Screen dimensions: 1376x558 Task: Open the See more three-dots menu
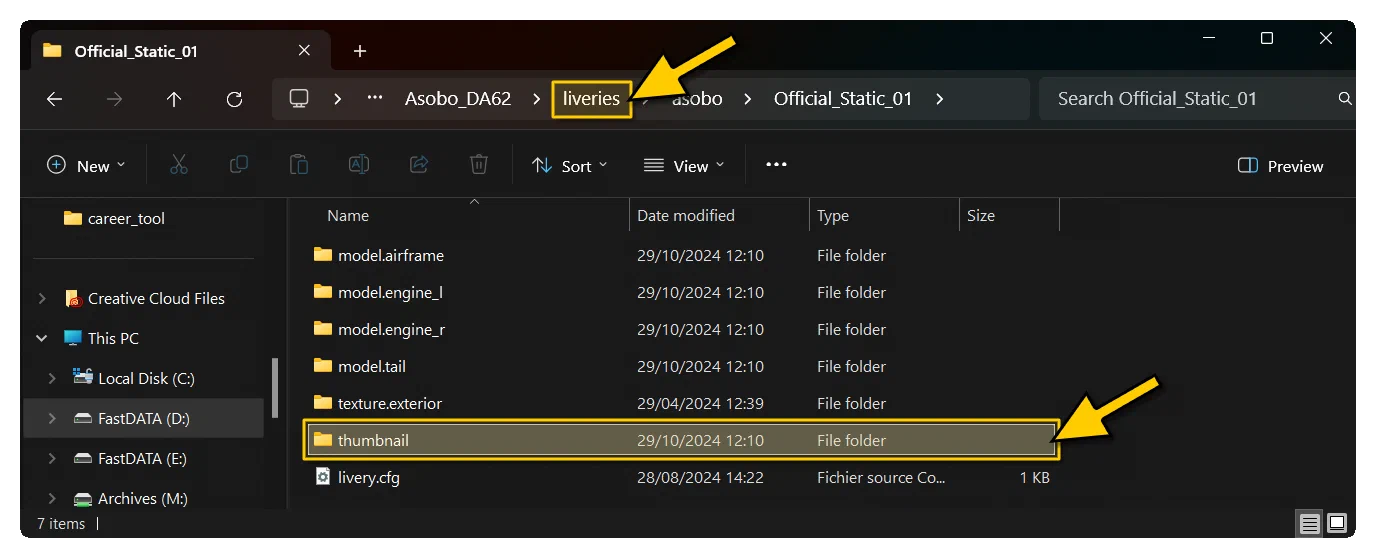pyautogui.click(x=776, y=165)
